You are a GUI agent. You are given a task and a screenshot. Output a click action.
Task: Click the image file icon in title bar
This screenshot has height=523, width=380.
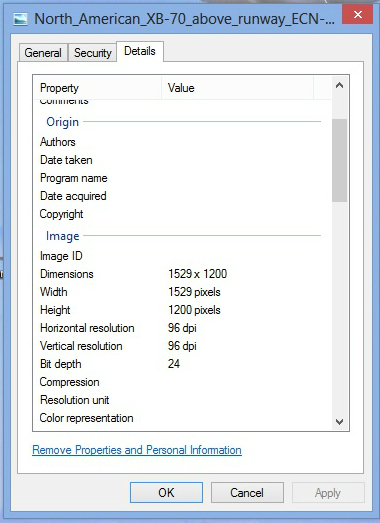click(20, 19)
